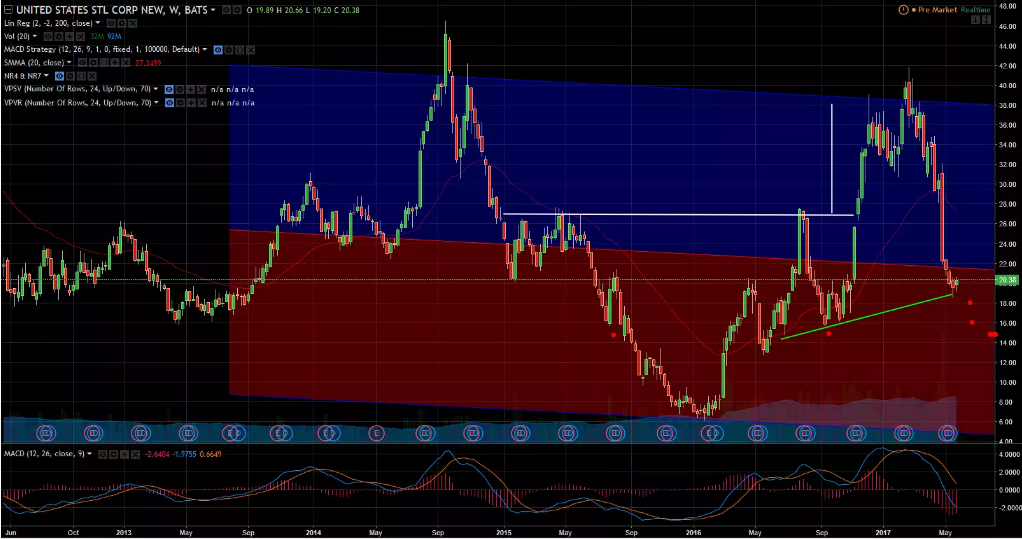Expand the Lin Reg indicator dropdown arrow
This screenshot has width=1022, height=539.
(x=98, y=23)
